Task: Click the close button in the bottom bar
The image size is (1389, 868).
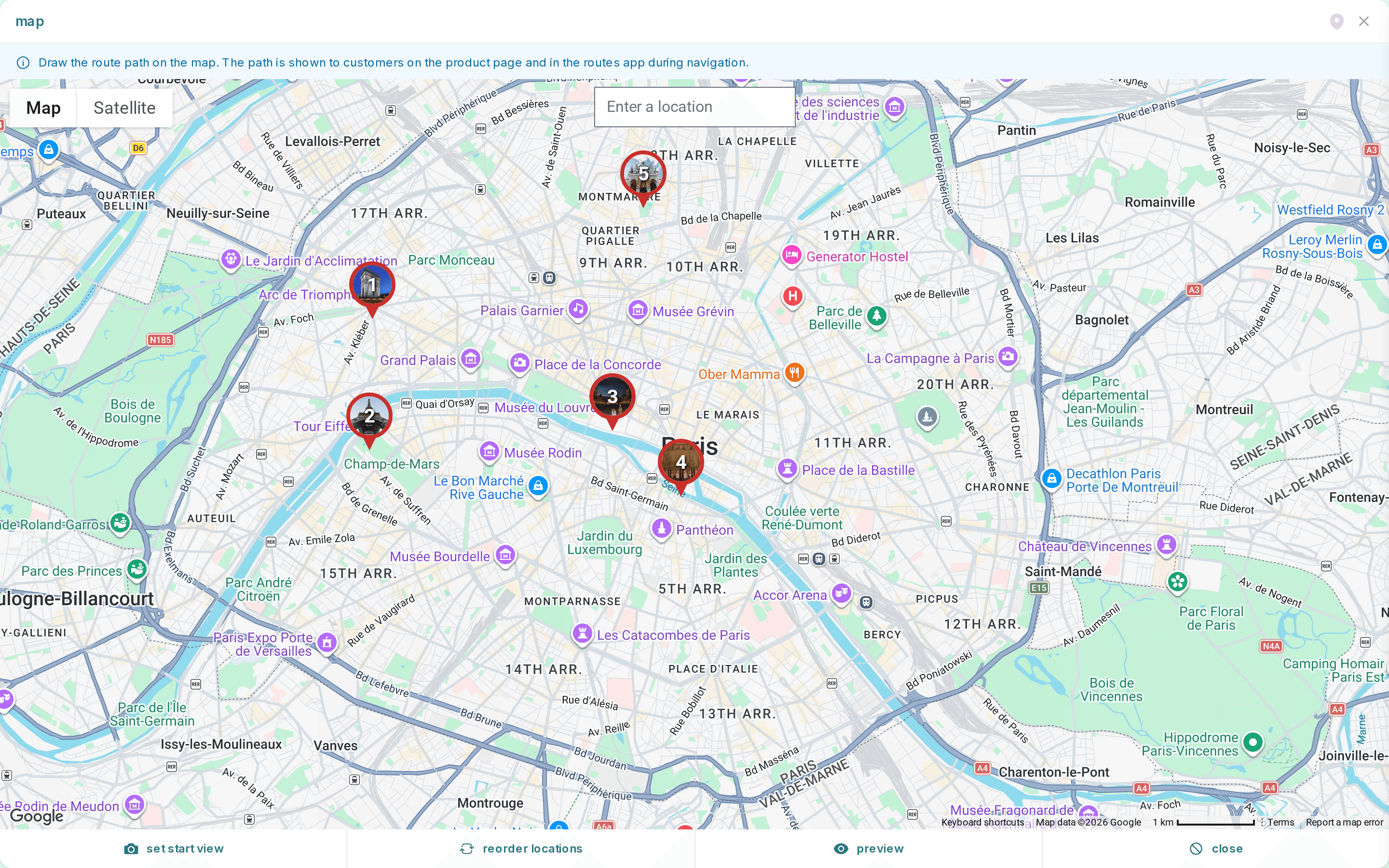Action: pyautogui.click(x=1216, y=849)
